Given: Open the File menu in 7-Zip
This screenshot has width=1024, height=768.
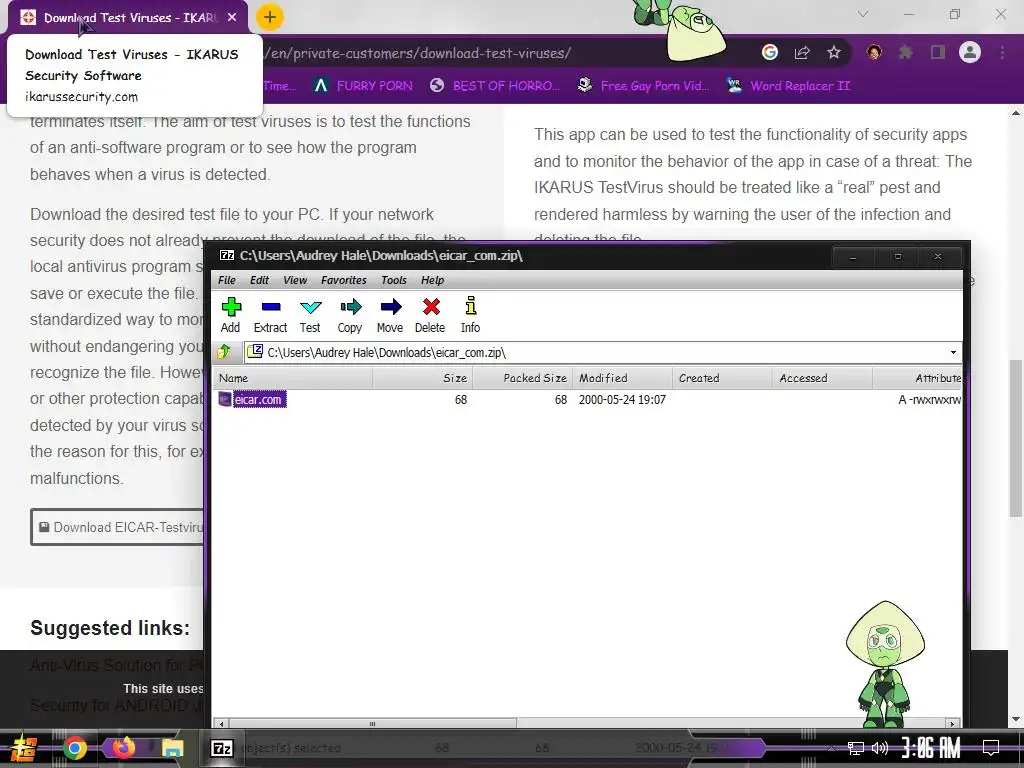Looking at the screenshot, I should point(227,280).
